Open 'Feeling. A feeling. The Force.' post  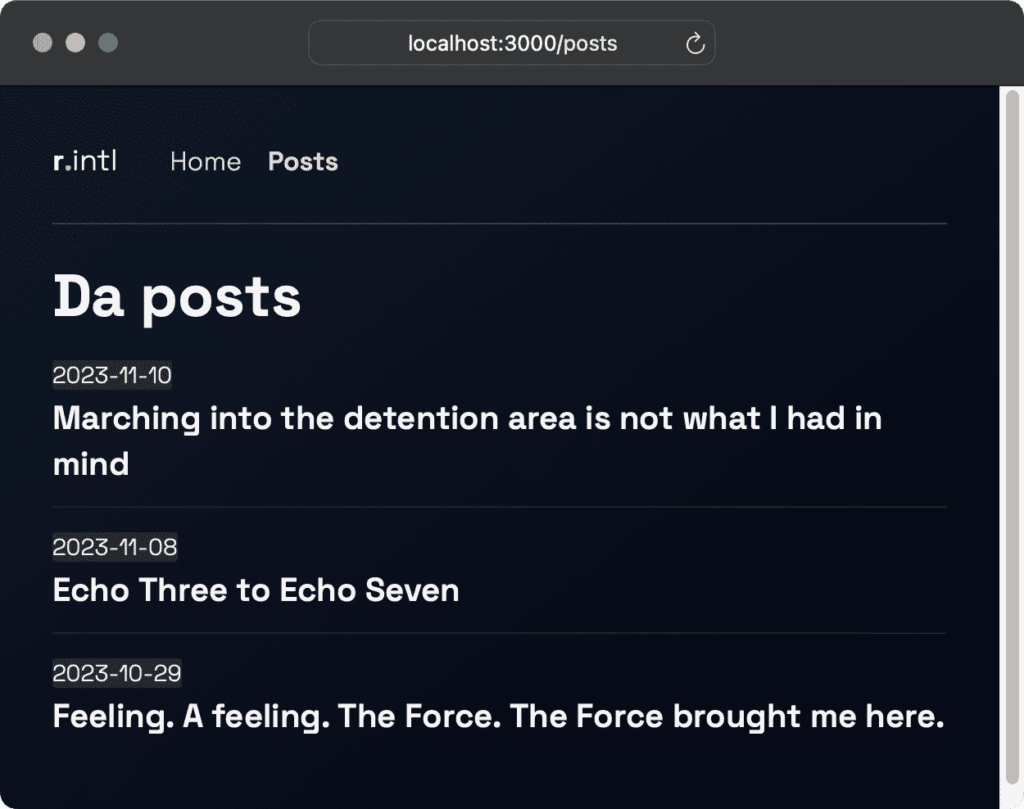click(x=498, y=716)
